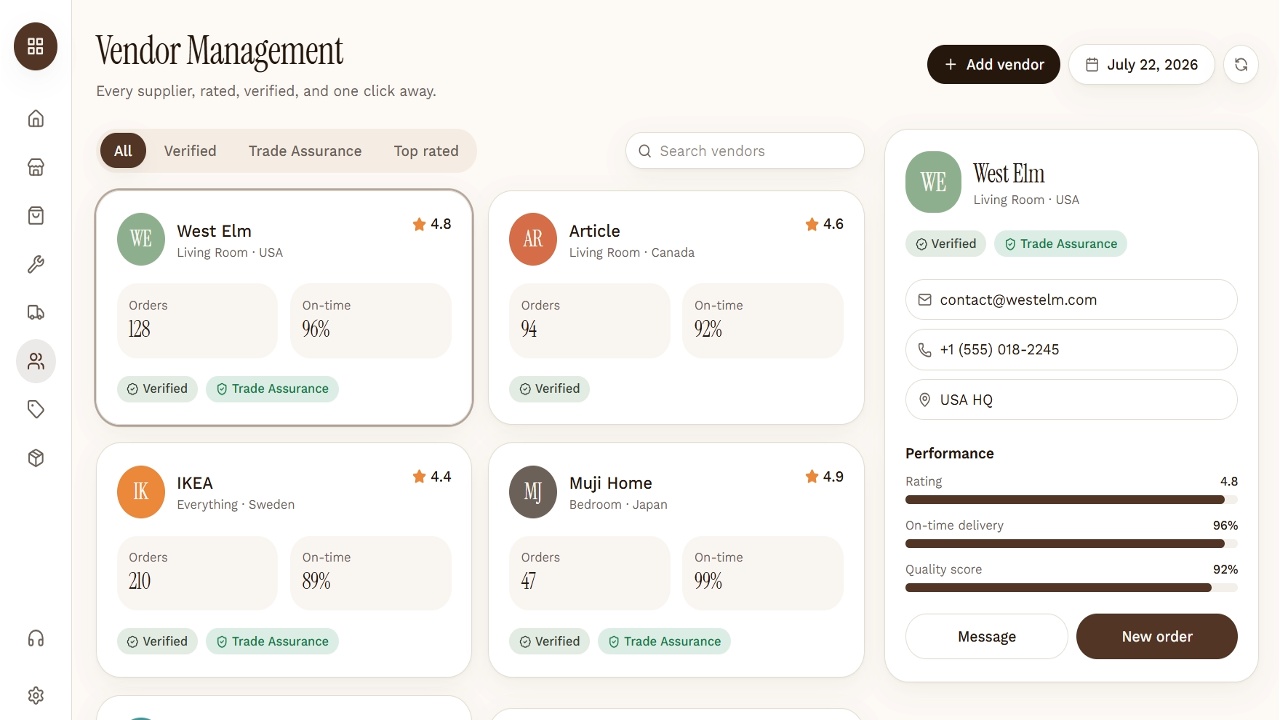Screen dimensions: 1280x720
Task: Click the Performance section heading
Action: pos(950,453)
